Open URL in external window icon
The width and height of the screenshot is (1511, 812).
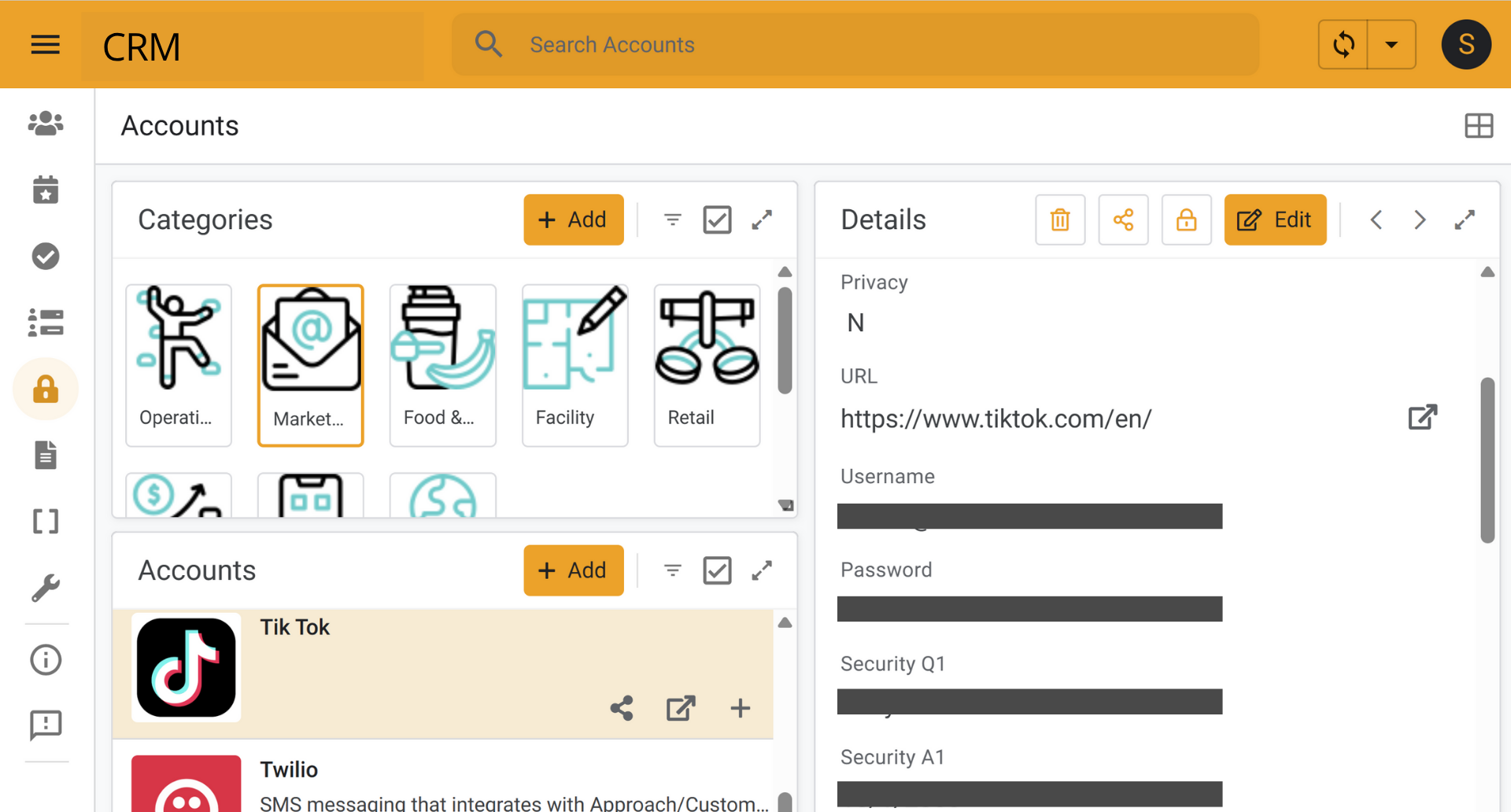pos(1423,417)
